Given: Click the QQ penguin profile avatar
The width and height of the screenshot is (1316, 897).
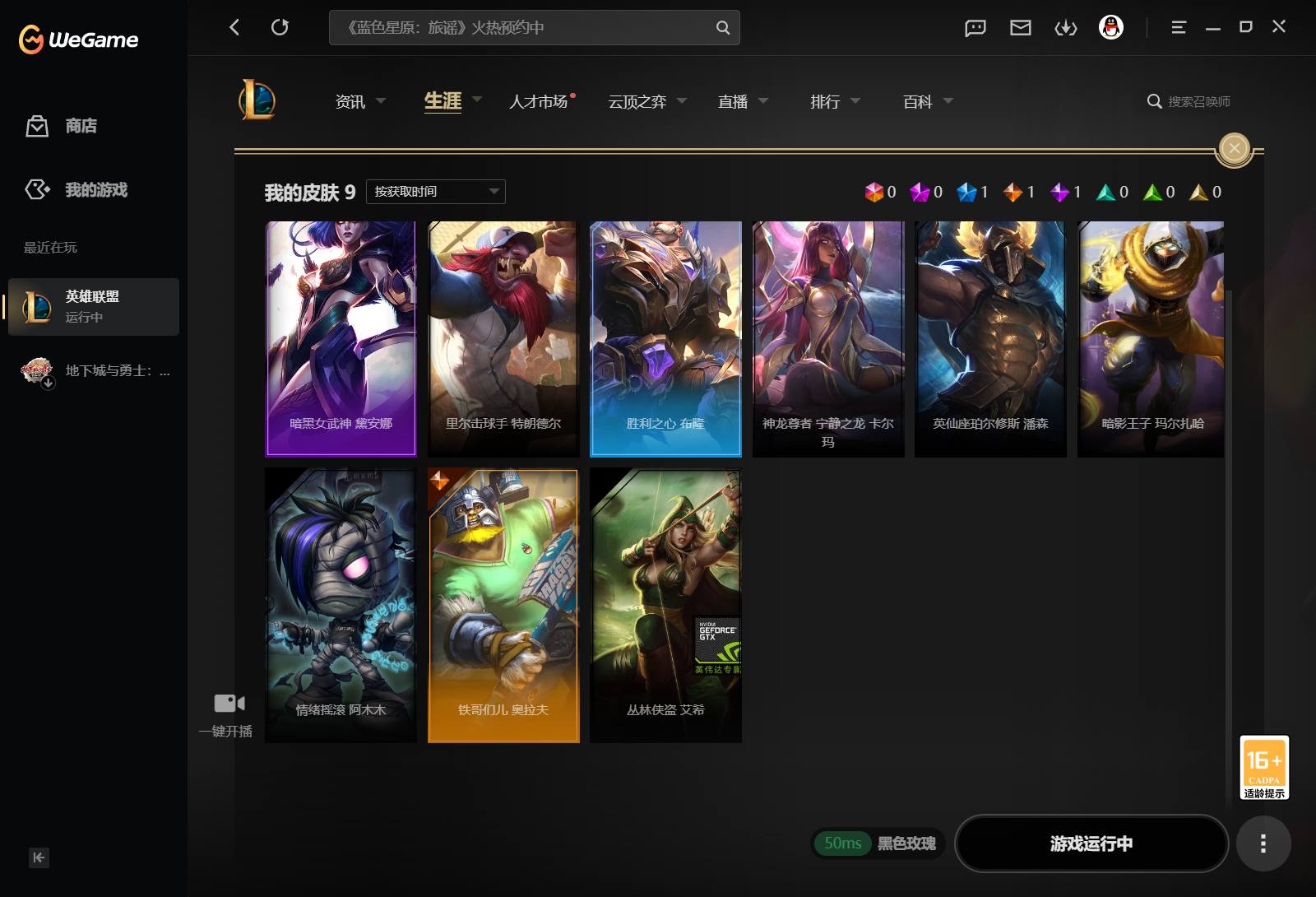Looking at the screenshot, I should pyautogui.click(x=1111, y=27).
